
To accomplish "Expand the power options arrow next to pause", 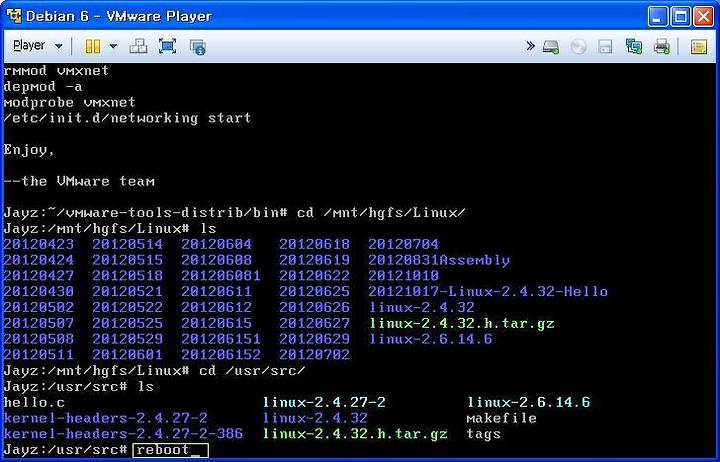I will click(x=113, y=46).
